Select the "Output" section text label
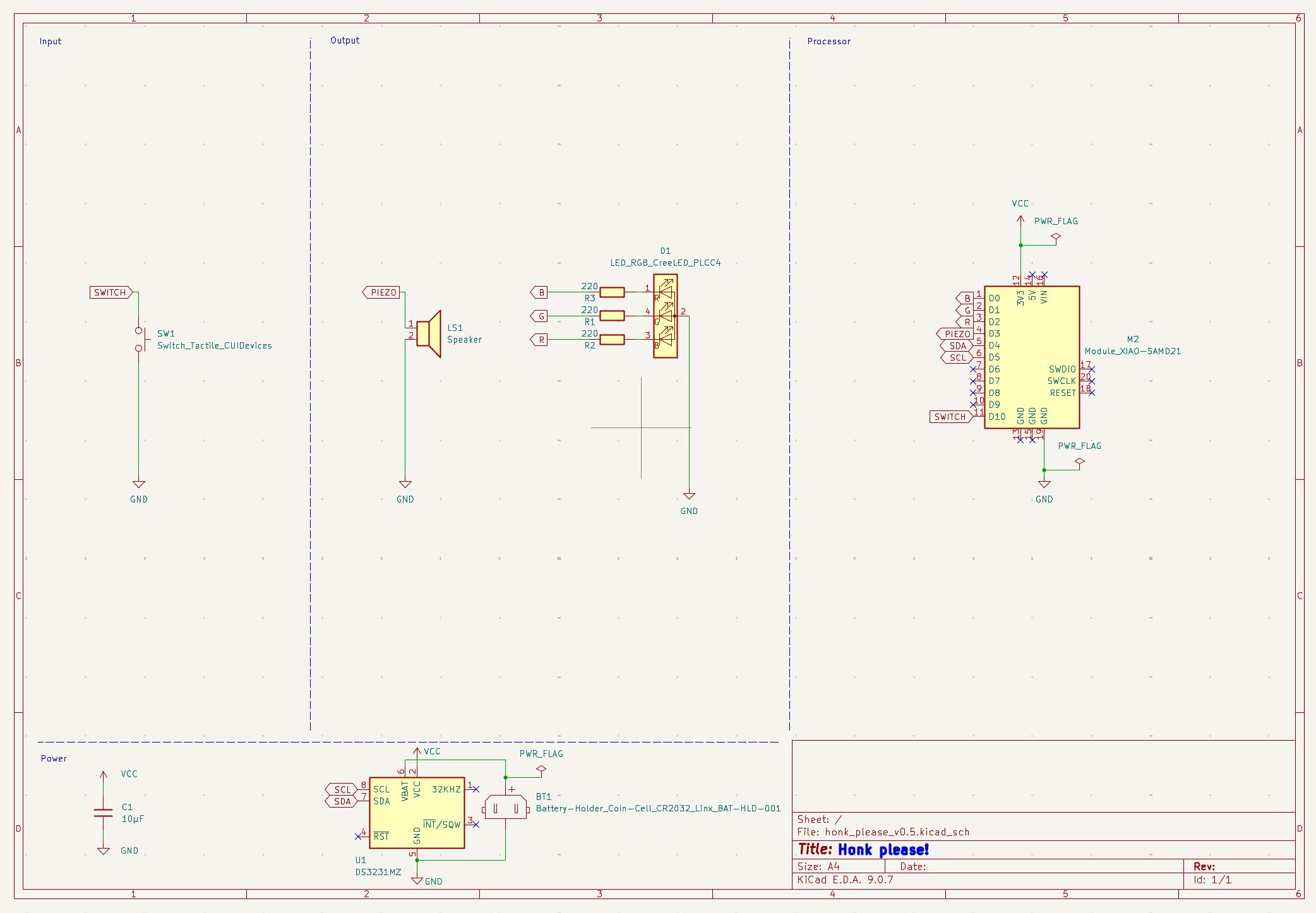The height and width of the screenshot is (913, 1316). (345, 40)
